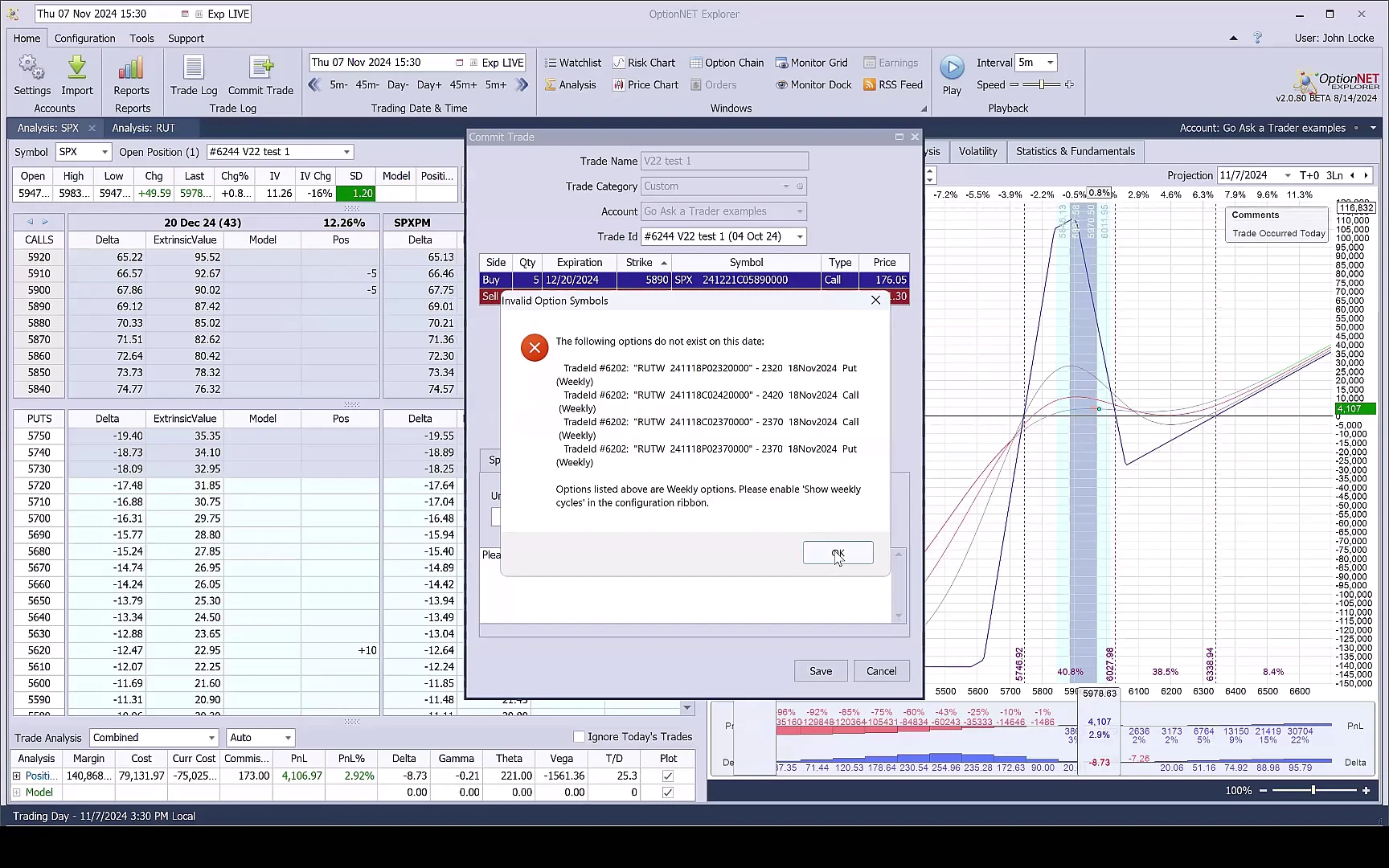Switch to the Home ribbon tab
Screen dimensions: 1389x868
(x=27, y=38)
